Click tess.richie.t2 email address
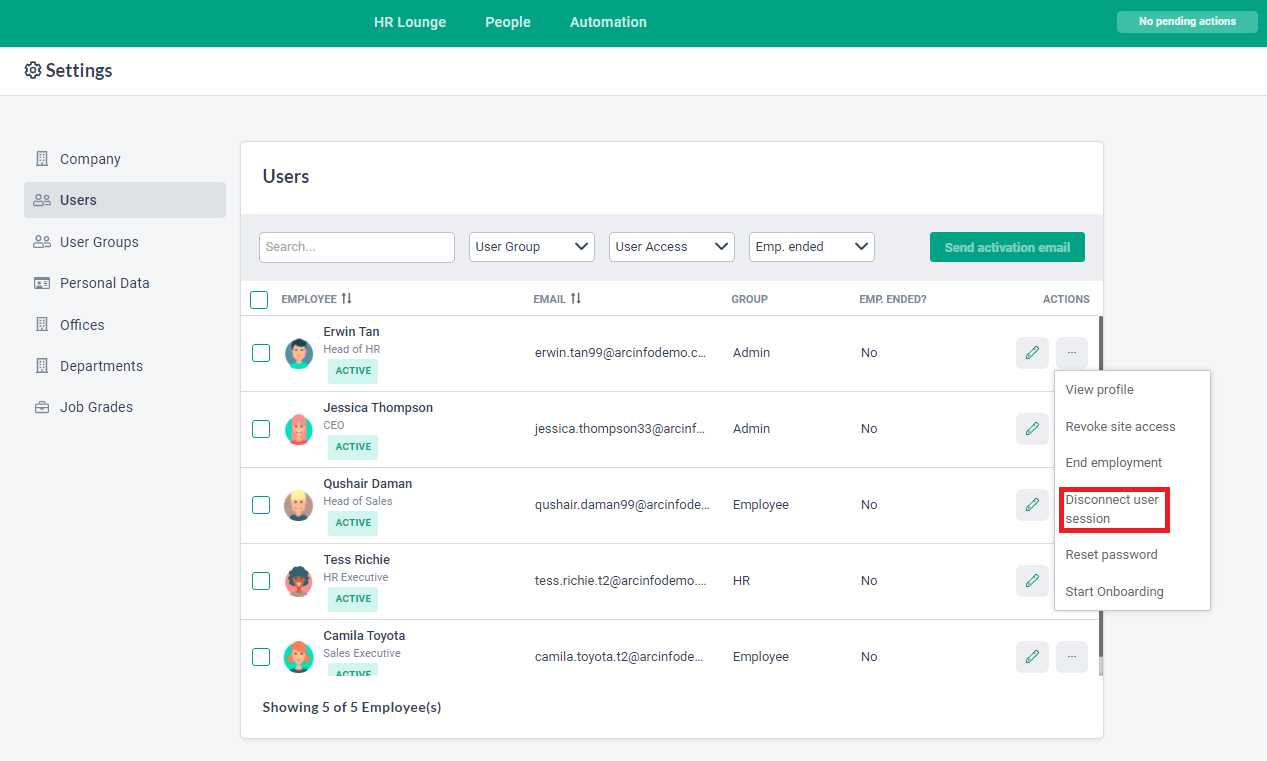The height and width of the screenshot is (761, 1267). pos(621,581)
